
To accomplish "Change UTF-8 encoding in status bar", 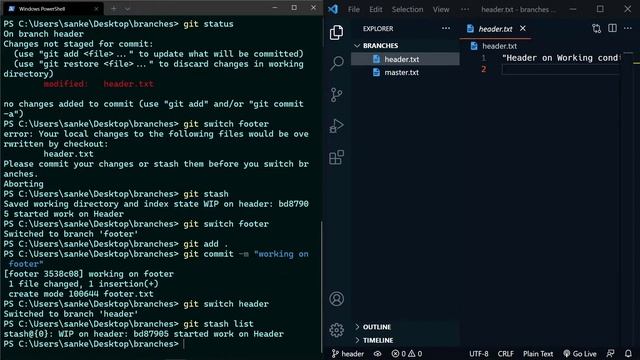I will point(478,353).
